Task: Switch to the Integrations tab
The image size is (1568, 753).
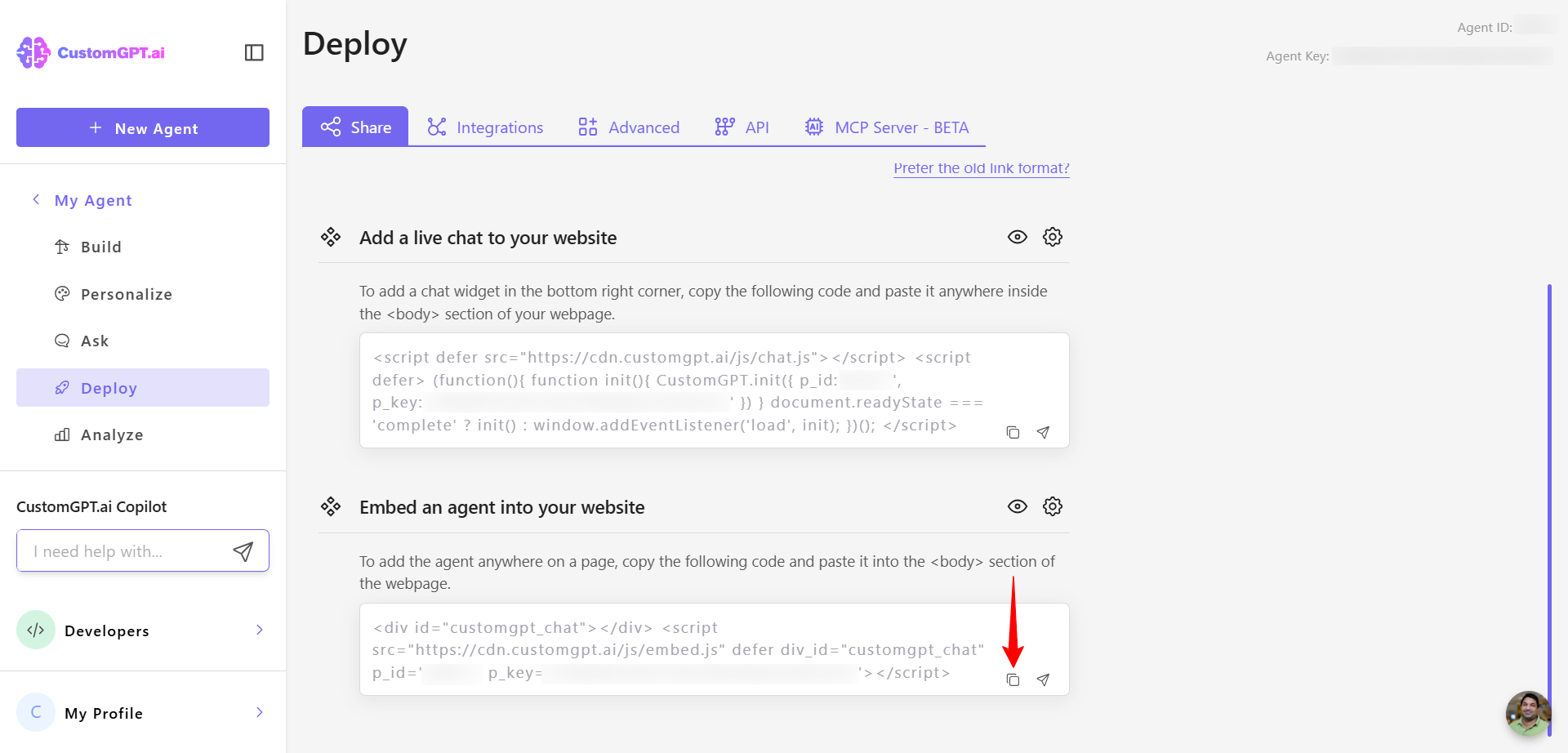Action: pyautogui.click(x=484, y=127)
